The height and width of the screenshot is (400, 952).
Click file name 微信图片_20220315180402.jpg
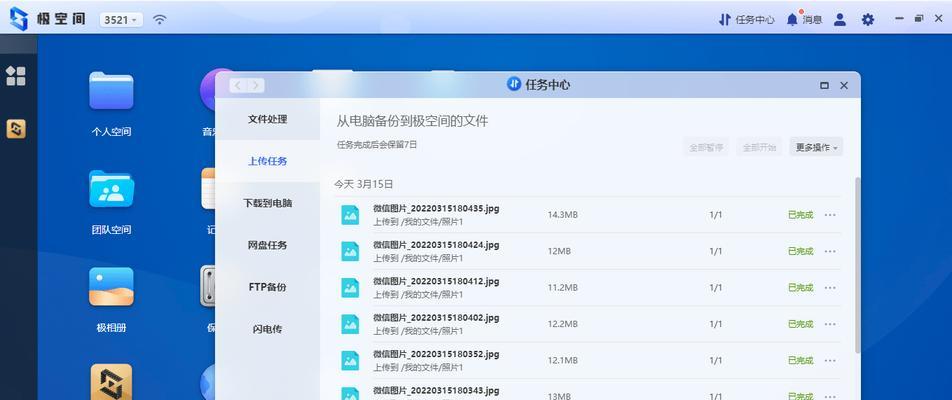tap(436, 317)
